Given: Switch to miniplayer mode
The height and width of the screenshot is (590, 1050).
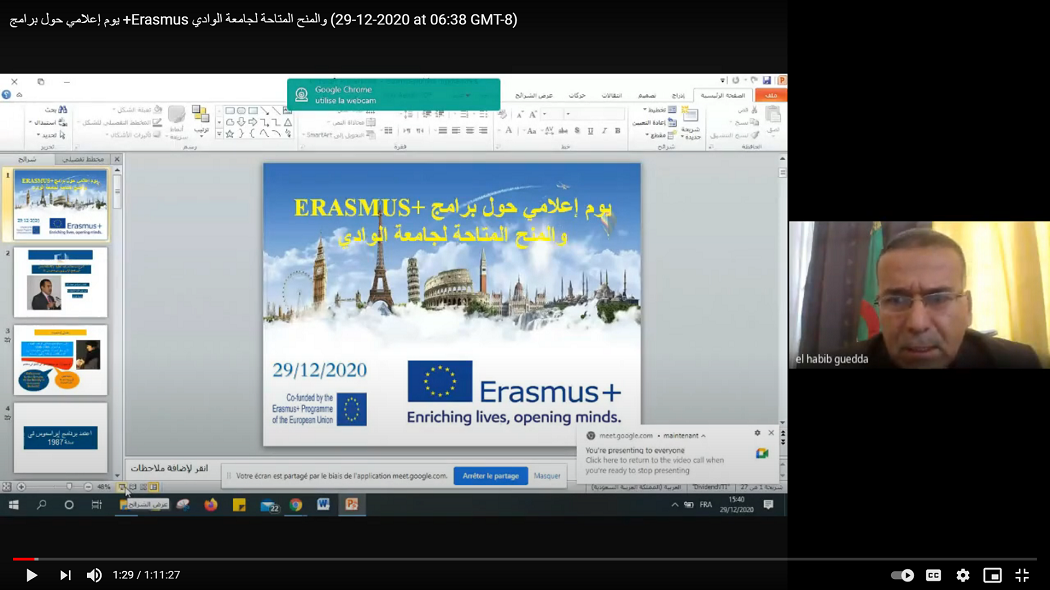Looking at the screenshot, I should pos(992,575).
